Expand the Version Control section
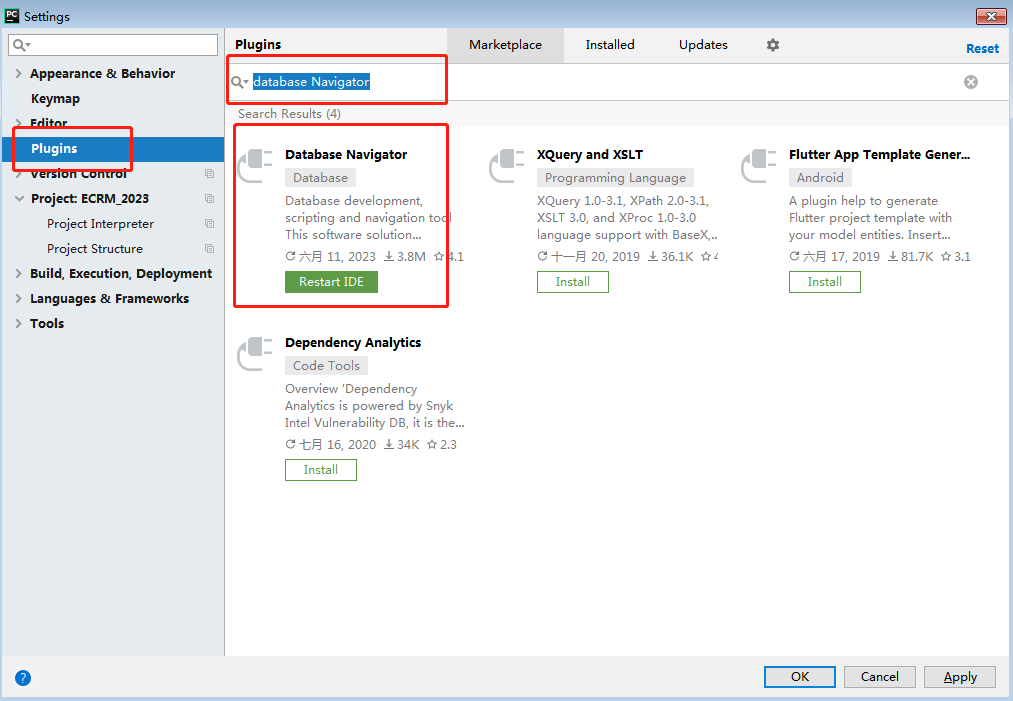Image resolution: width=1013 pixels, height=701 pixels. [18, 173]
